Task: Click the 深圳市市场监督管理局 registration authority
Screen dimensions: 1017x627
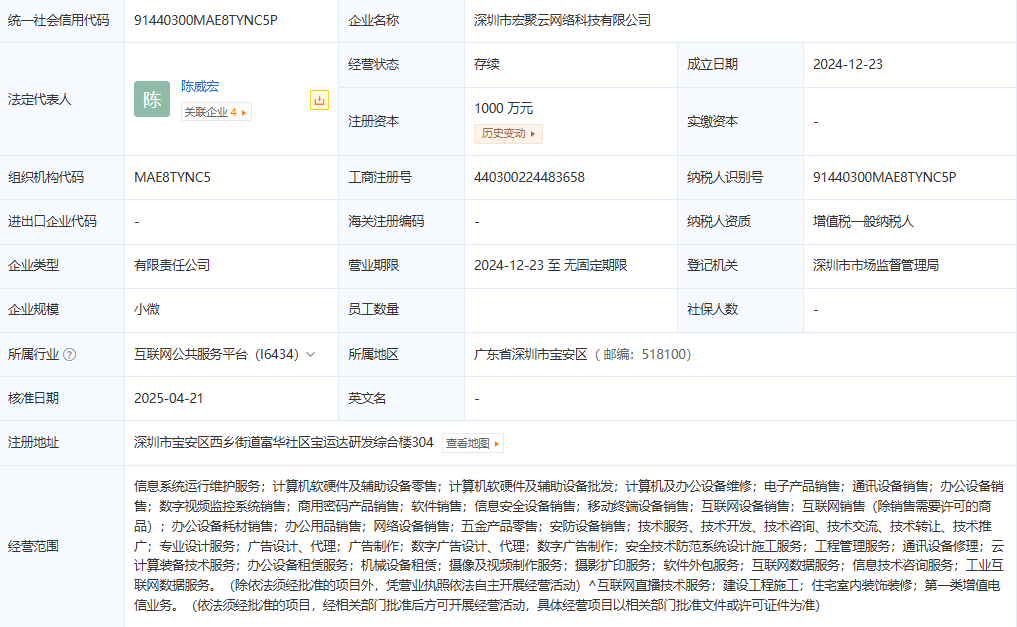Action: tap(876, 265)
